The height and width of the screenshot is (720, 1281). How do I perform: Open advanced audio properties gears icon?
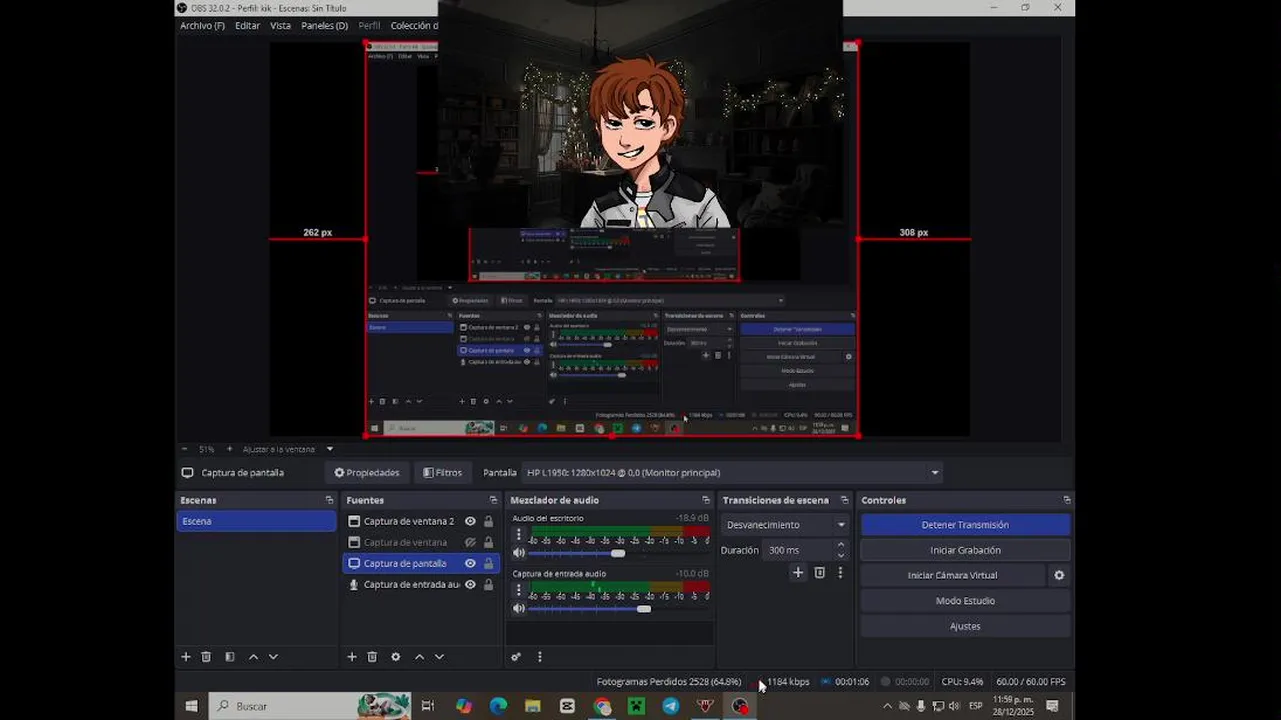coord(516,657)
